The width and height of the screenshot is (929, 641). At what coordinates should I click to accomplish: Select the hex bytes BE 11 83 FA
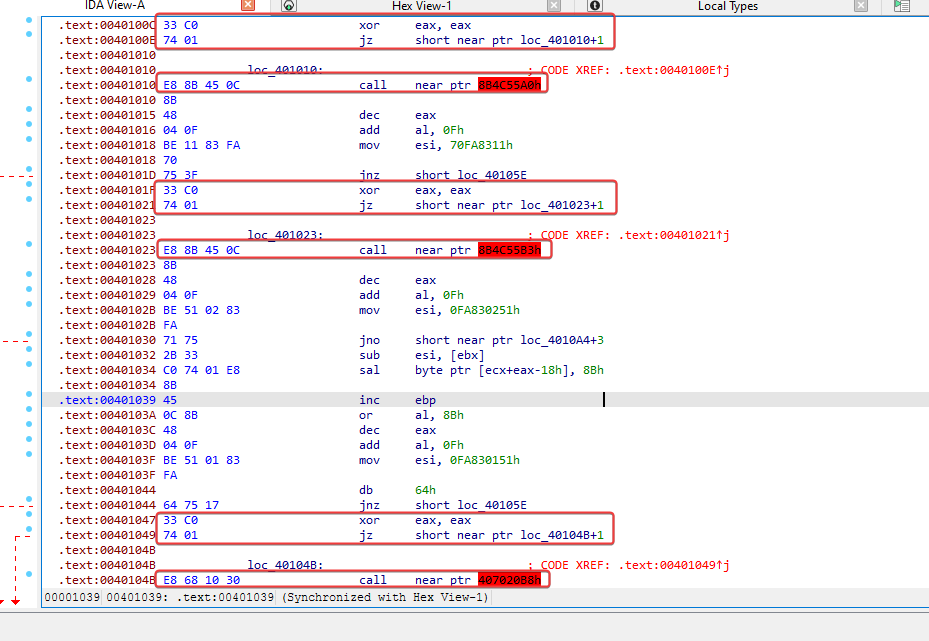click(201, 145)
